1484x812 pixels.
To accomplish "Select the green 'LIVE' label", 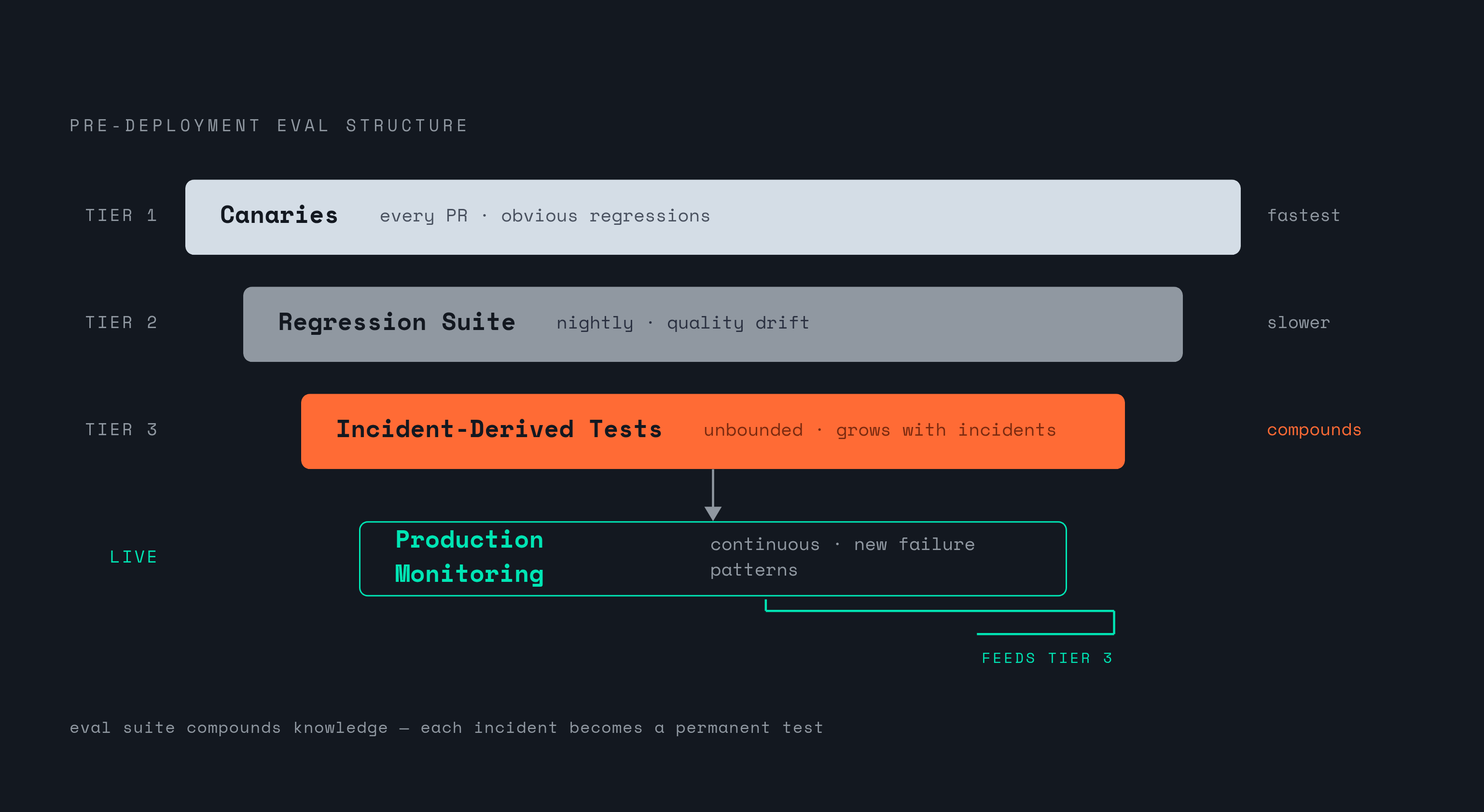I will [133, 557].
